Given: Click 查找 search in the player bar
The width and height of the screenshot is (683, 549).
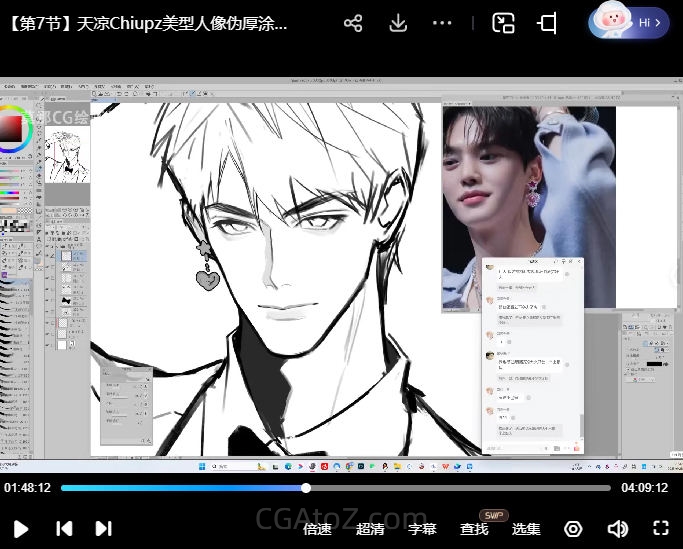Looking at the screenshot, I should coord(474,529).
